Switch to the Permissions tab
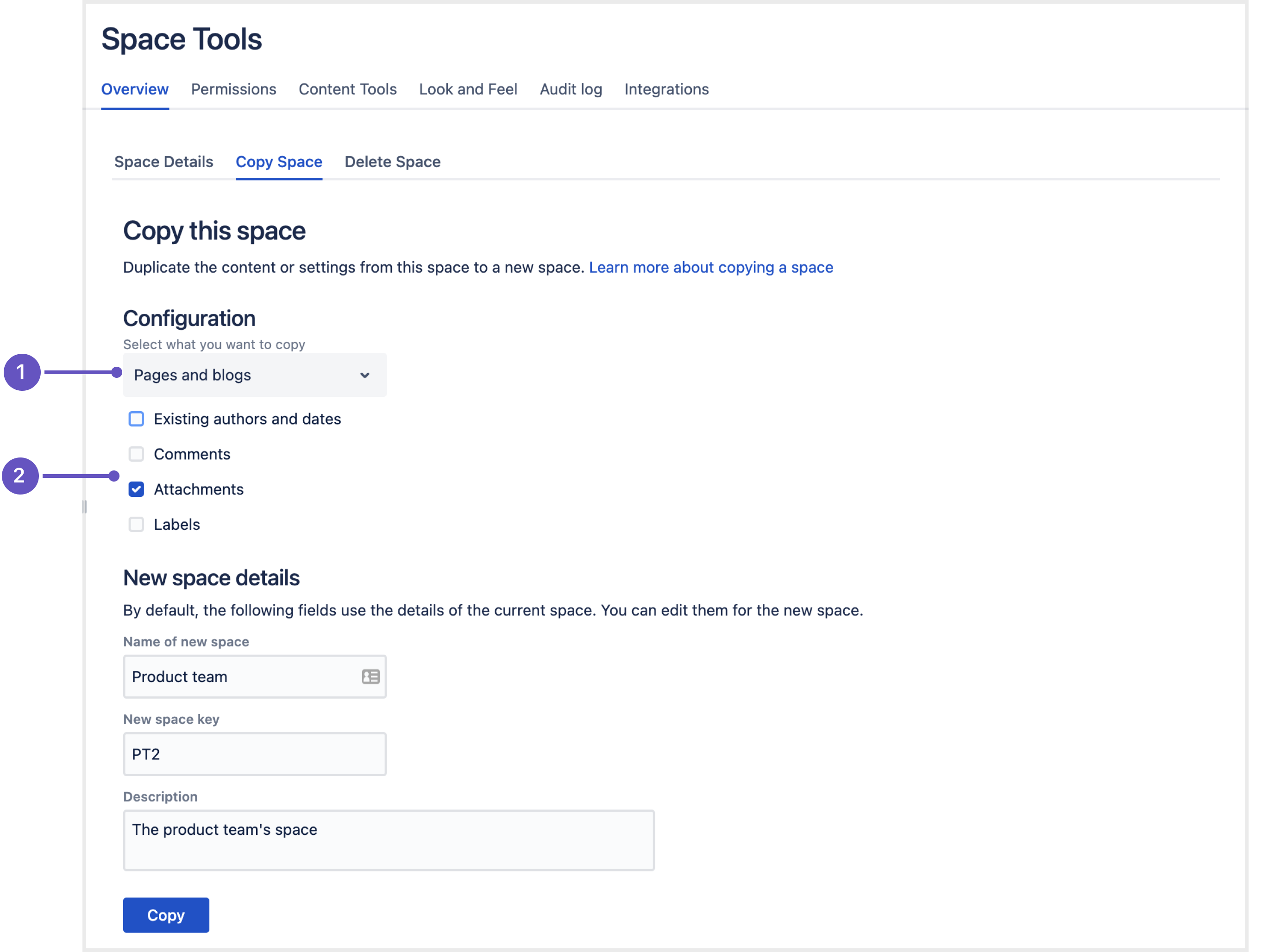The width and height of the screenshot is (1281, 952). pyautogui.click(x=233, y=89)
